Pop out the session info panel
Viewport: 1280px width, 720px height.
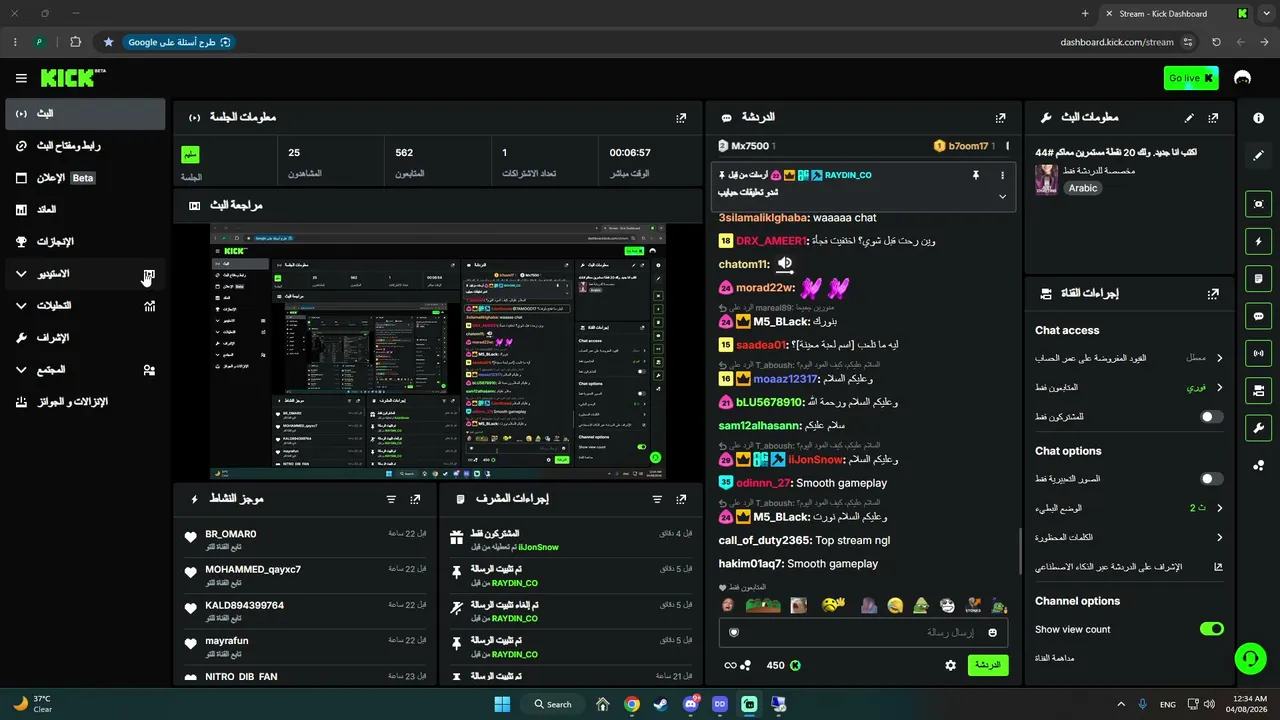[681, 118]
